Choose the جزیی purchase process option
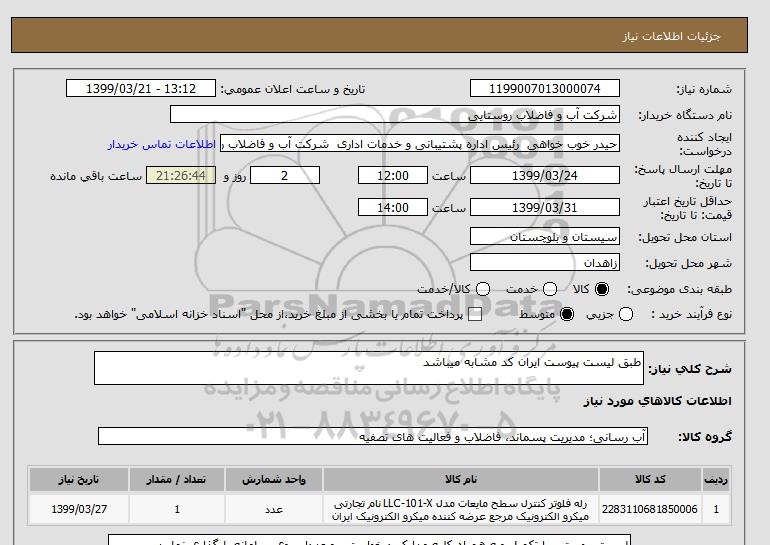This screenshot has width=770, height=545. (626, 314)
